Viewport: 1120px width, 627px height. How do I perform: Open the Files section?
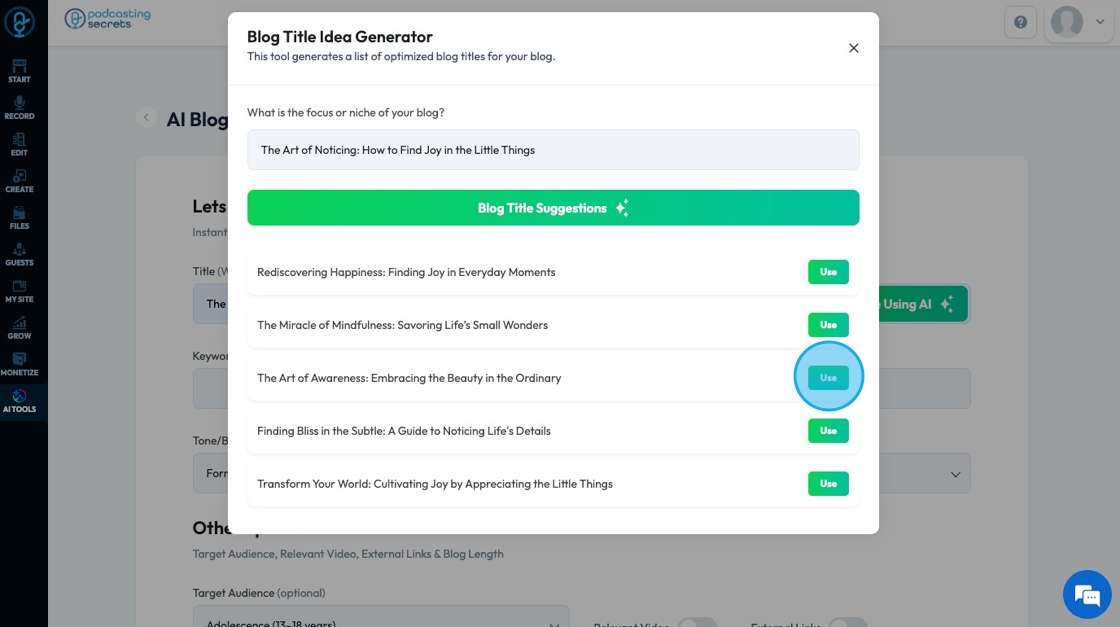point(19,218)
